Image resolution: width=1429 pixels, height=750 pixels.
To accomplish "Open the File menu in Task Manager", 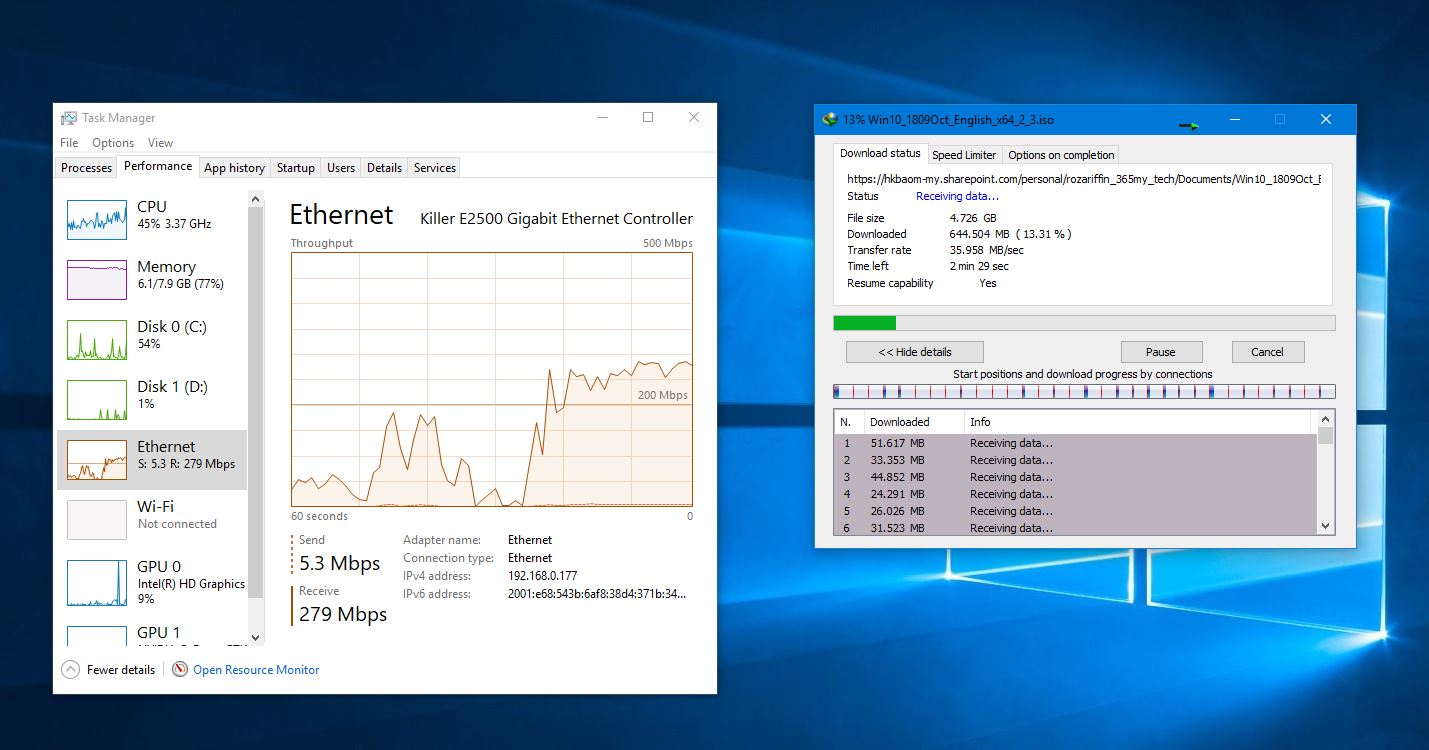I will coord(69,143).
